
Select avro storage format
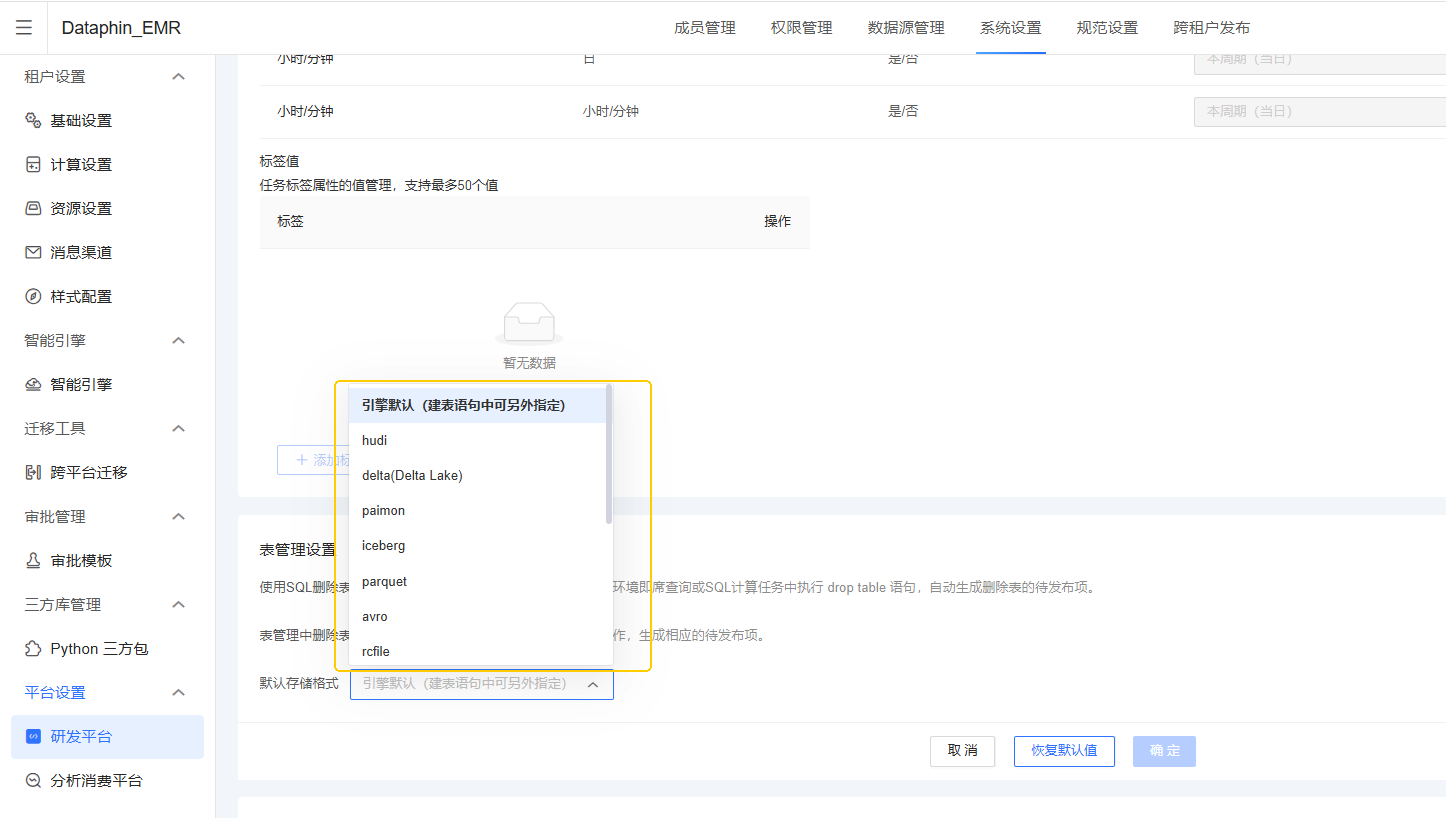tap(477, 616)
